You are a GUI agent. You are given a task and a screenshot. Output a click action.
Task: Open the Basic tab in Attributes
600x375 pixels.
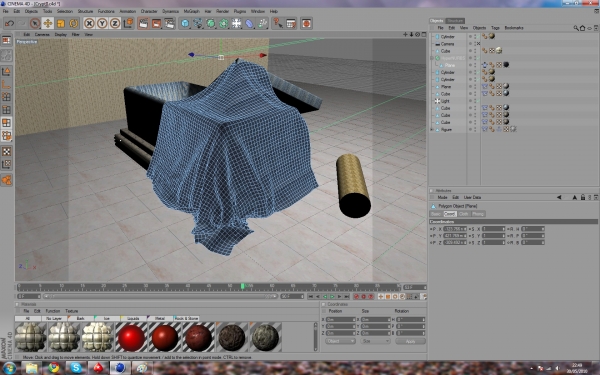pos(436,214)
